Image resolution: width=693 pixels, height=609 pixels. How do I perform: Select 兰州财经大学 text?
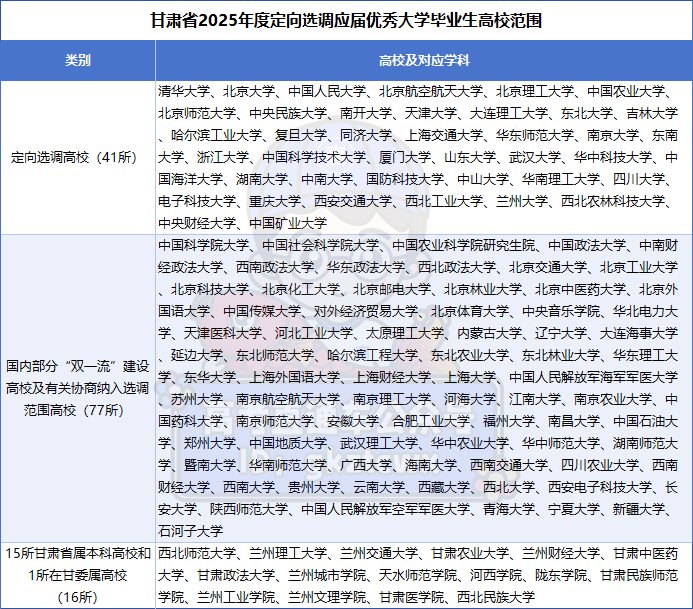[561, 553]
